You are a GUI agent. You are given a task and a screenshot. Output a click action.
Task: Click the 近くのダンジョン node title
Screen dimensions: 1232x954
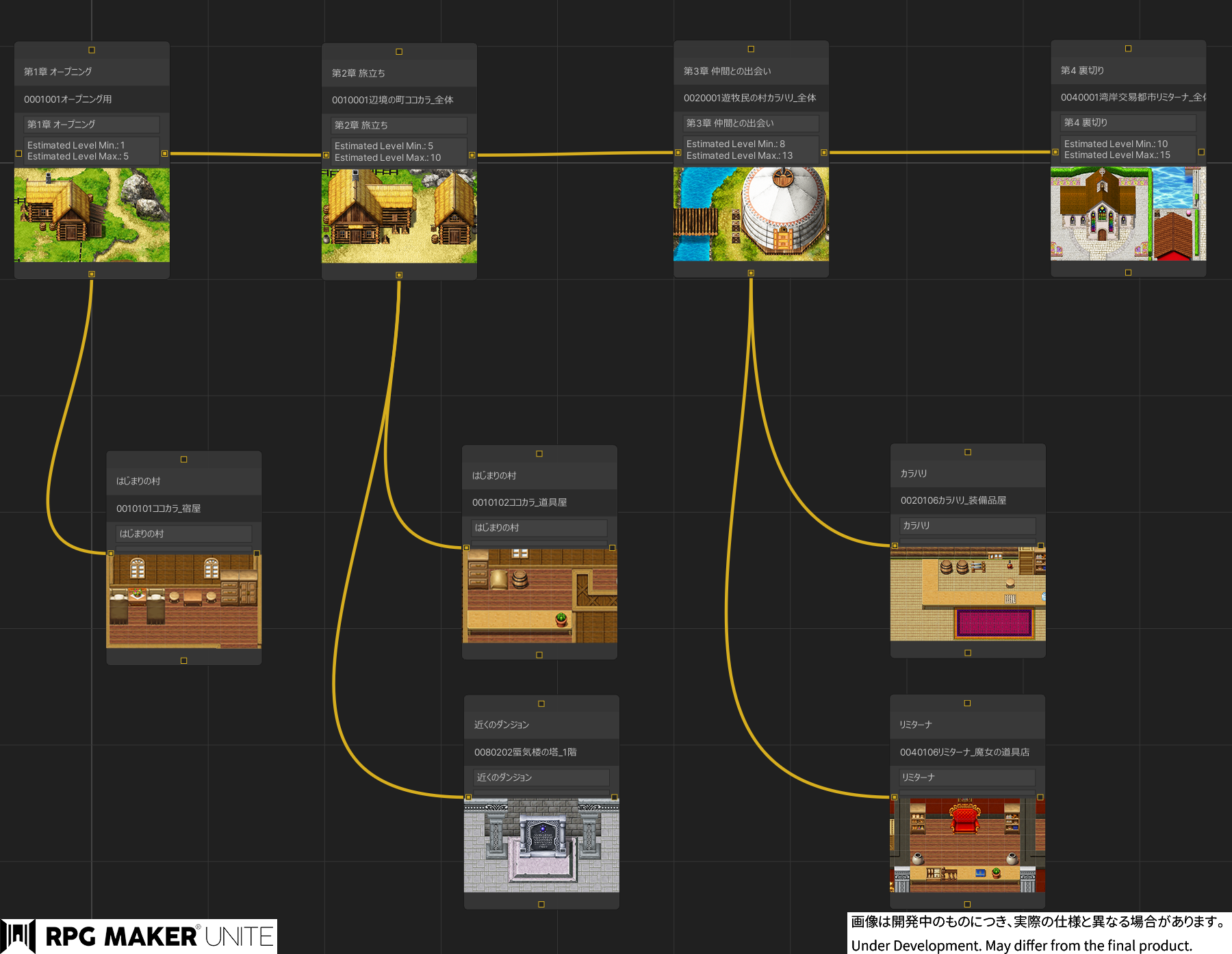click(502, 725)
